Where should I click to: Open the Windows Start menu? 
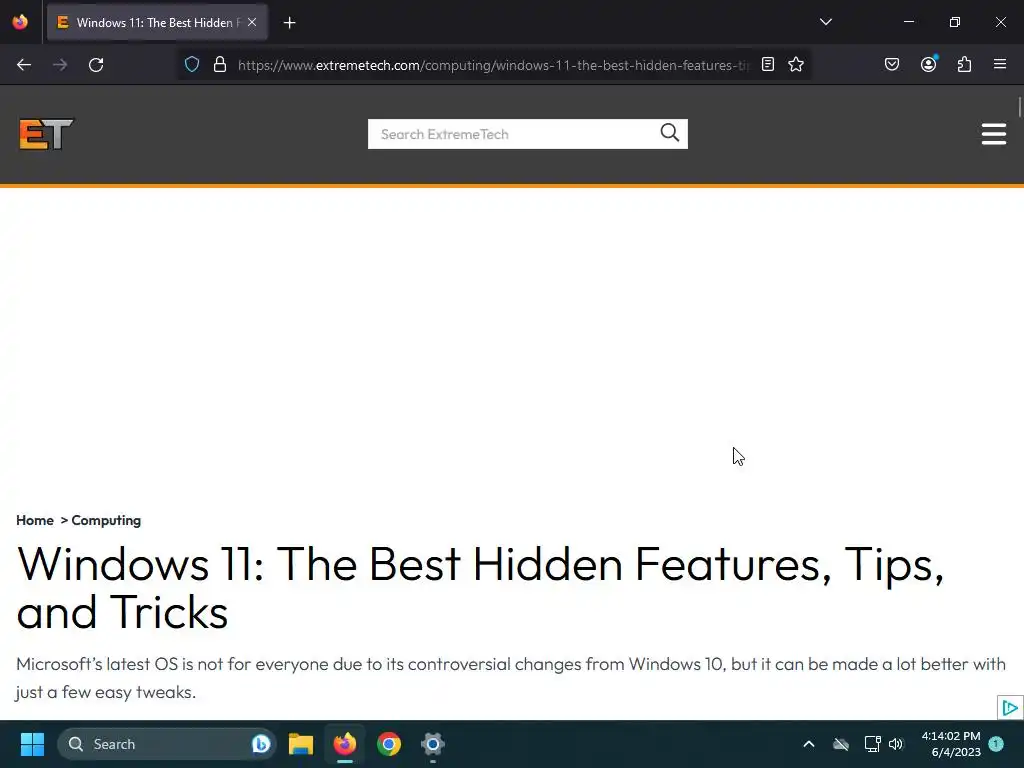click(x=32, y=744)
